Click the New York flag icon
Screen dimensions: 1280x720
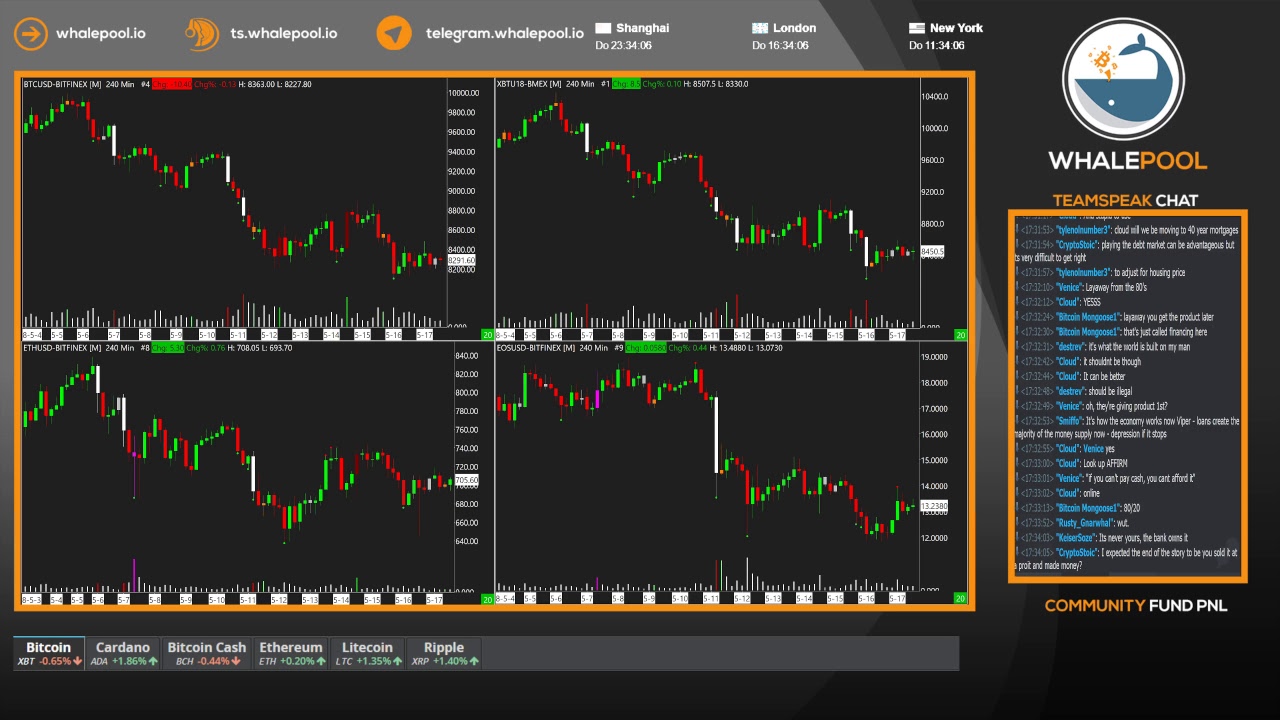coord(917,28)
